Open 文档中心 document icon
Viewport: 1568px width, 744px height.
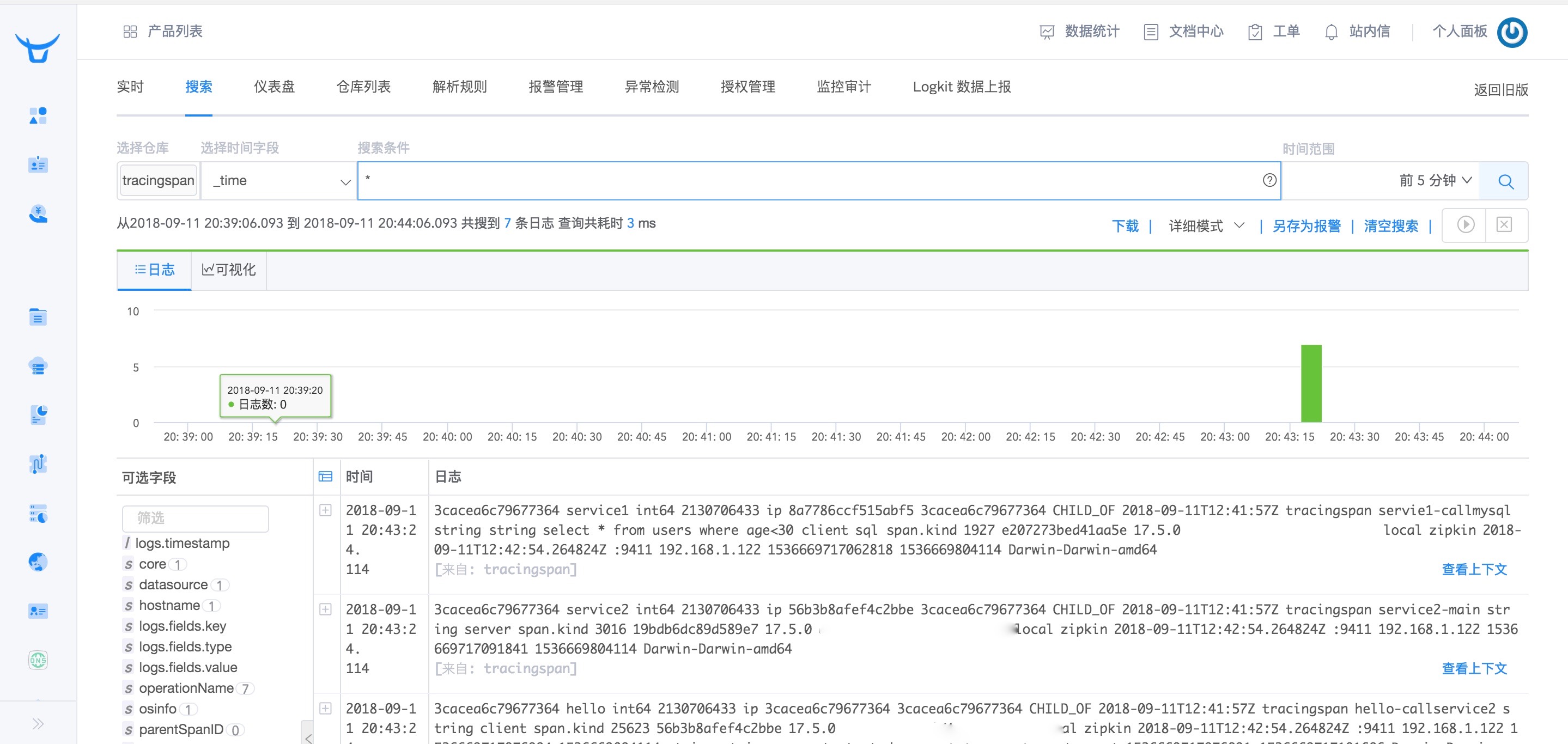[1151, 32]
